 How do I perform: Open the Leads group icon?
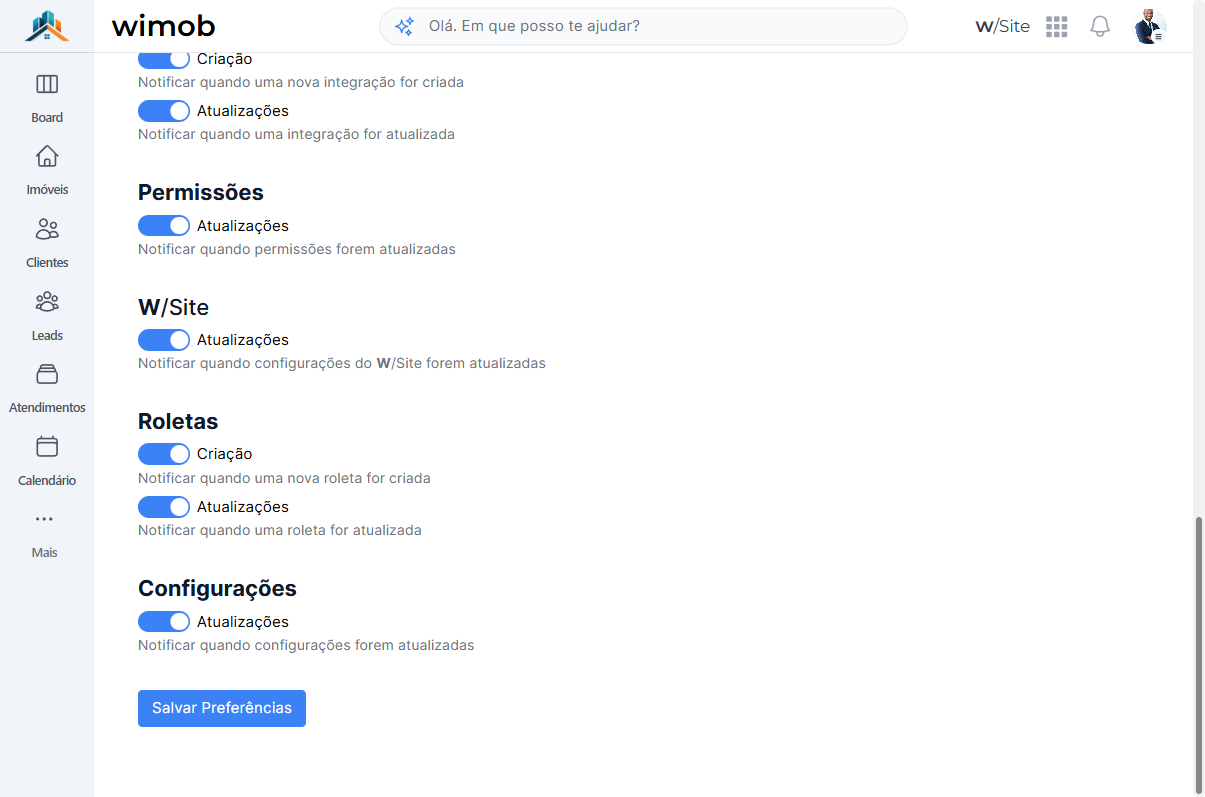pyautogui.click(x=47, y=301)
